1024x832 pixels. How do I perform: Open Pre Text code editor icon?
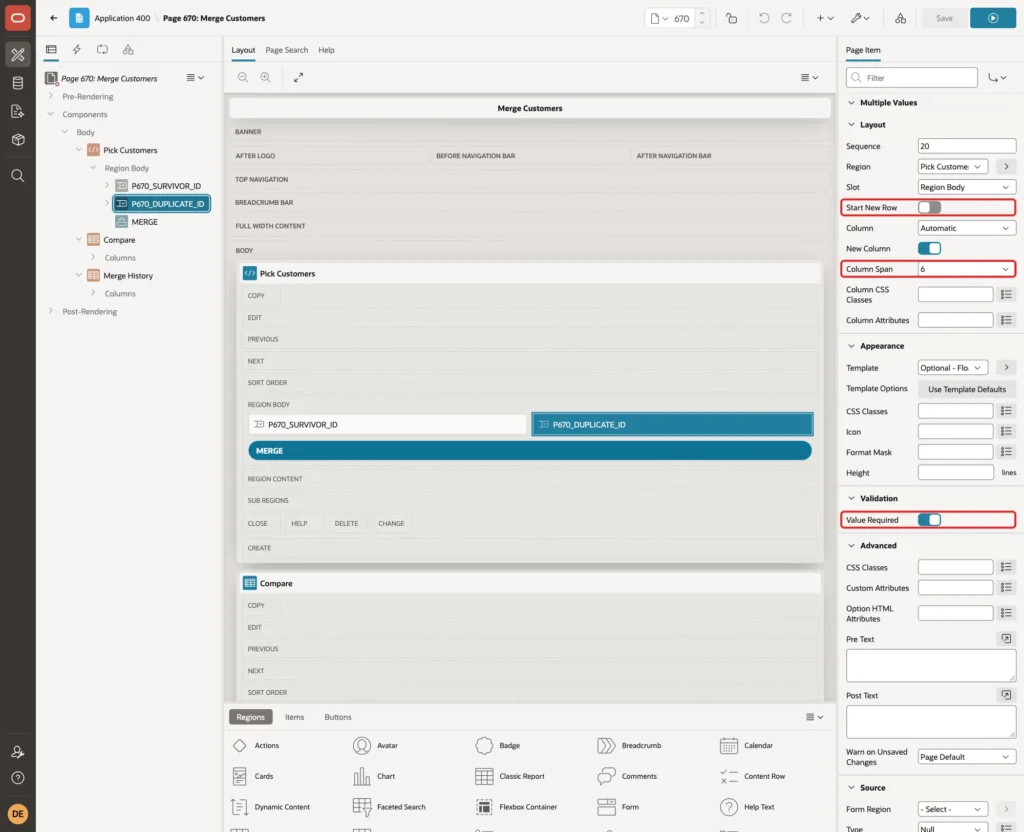(x=1006, y=639)
